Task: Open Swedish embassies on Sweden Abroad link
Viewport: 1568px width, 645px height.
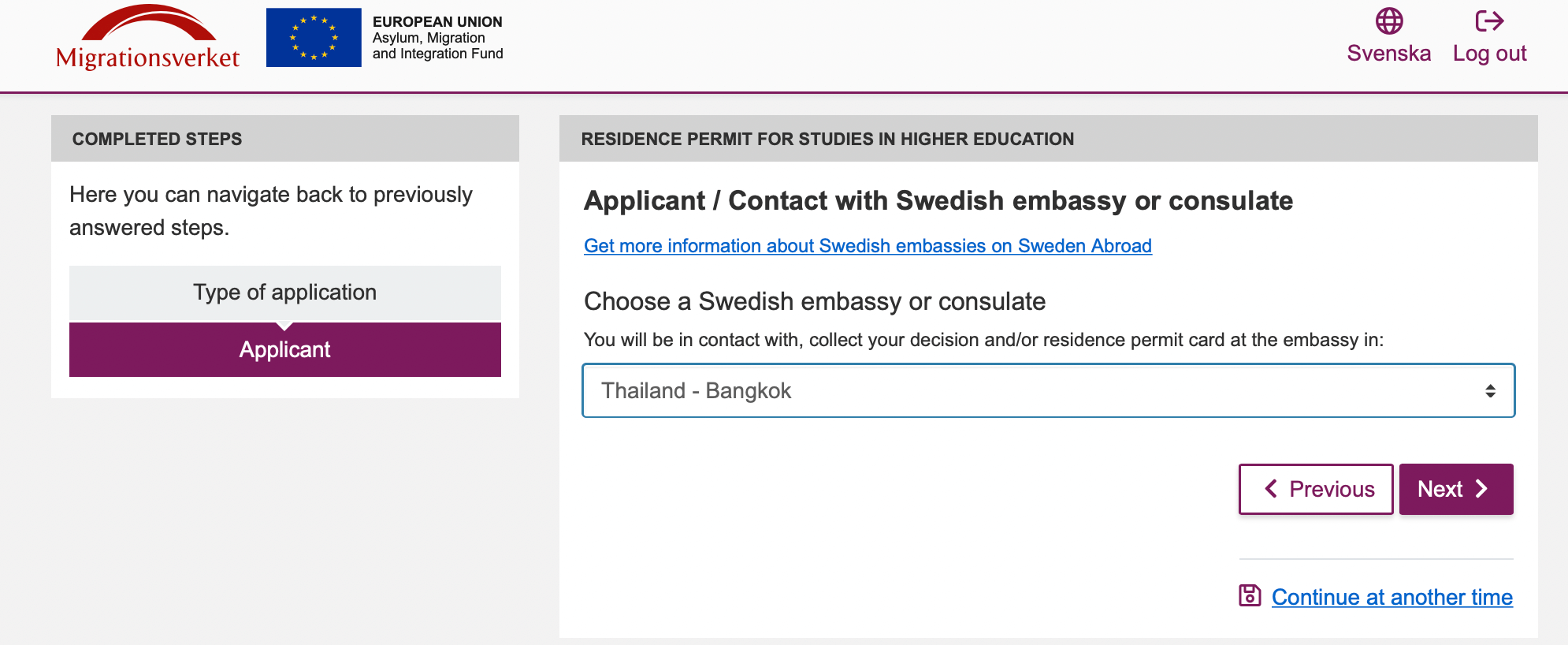Action: 868,246
